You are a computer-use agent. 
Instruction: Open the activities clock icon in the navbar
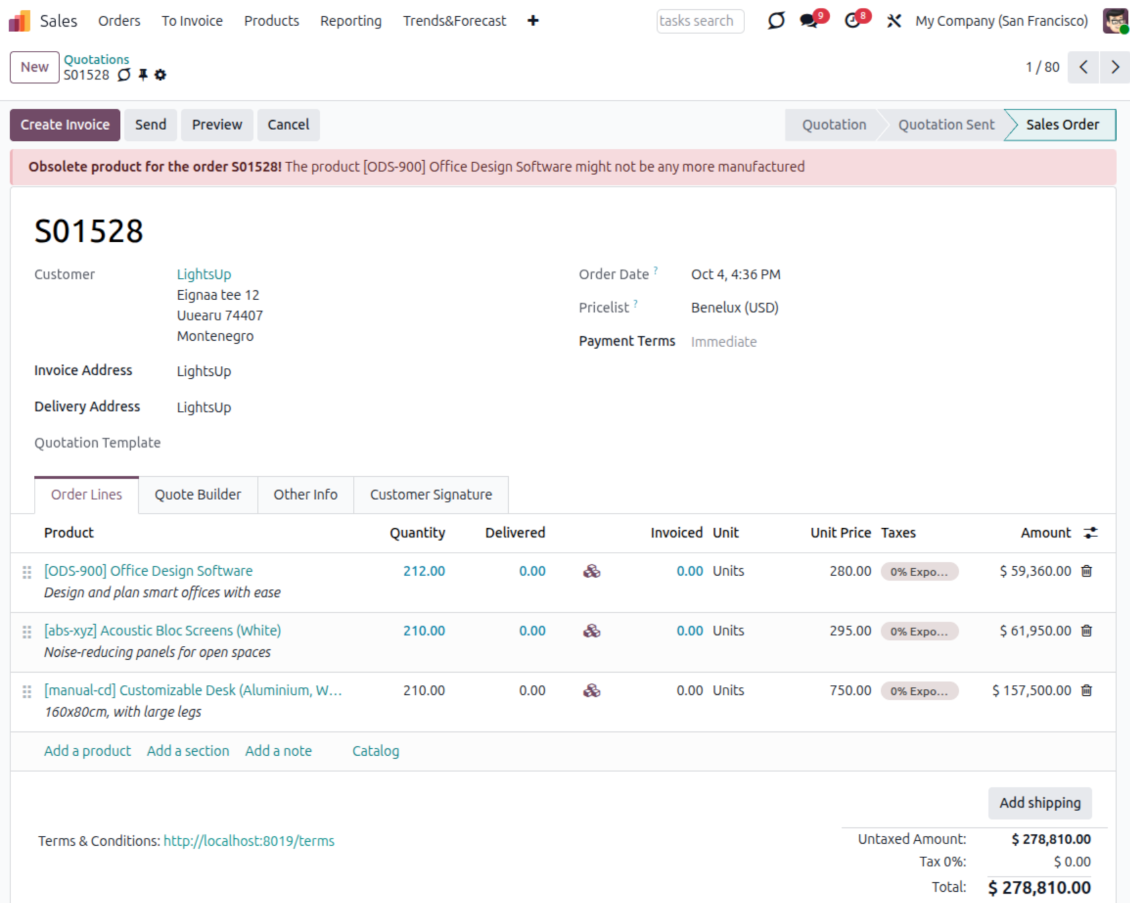[x=853, y=21]
